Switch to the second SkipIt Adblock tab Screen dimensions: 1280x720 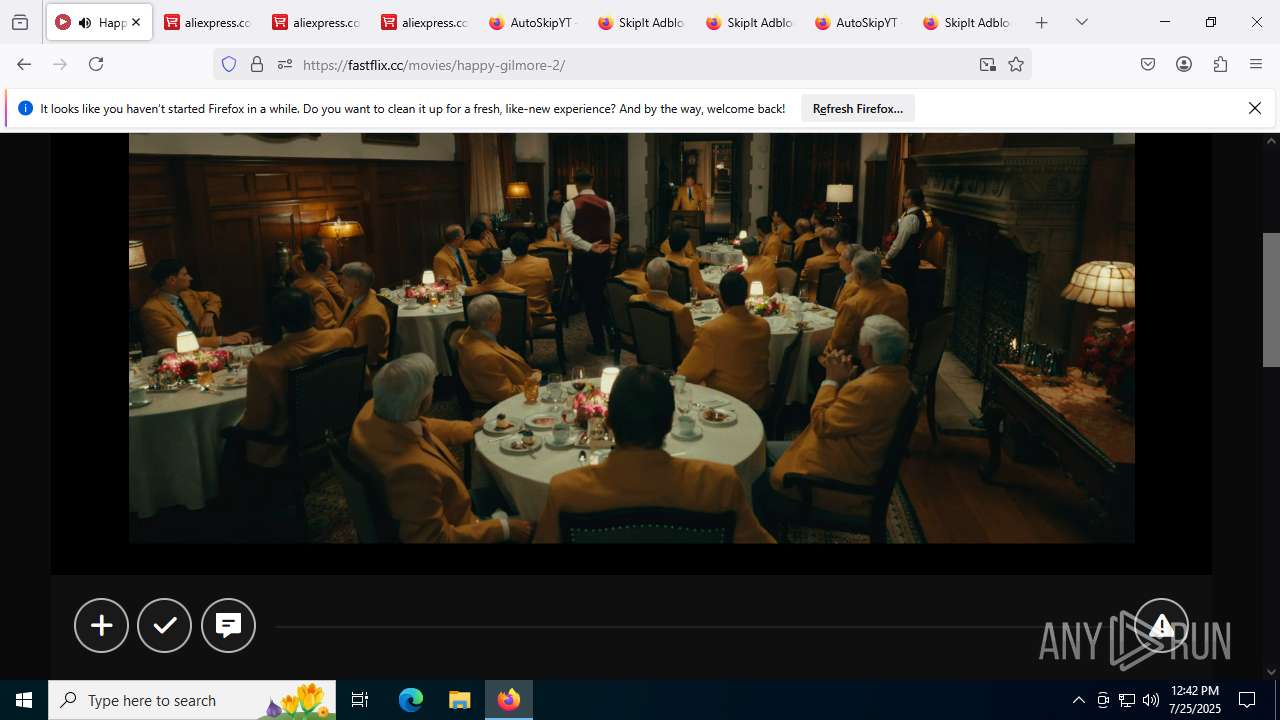[x=751, y=22]
